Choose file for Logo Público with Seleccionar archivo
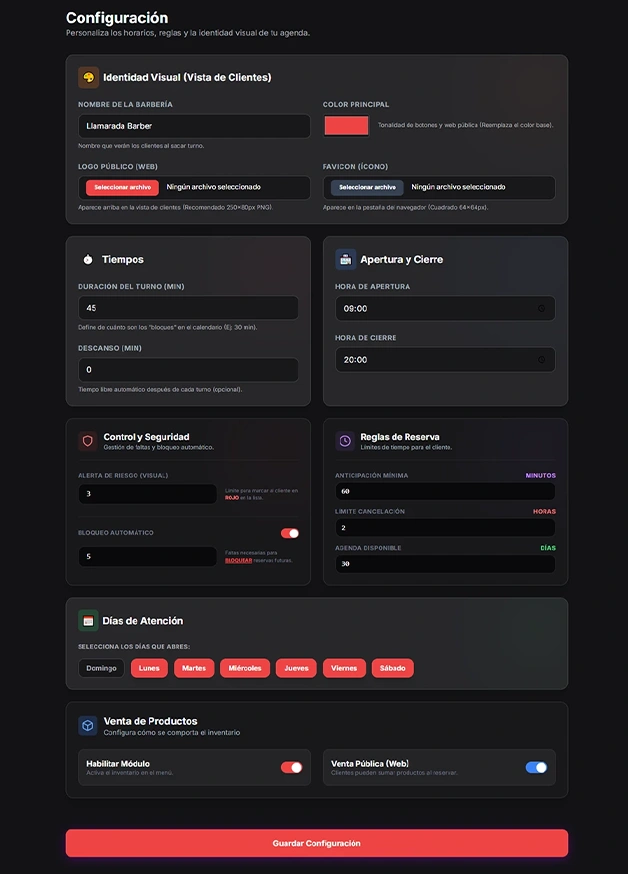The height and width of the screenshot is (874, 628). pyautogui.click(x=122, y=187)
